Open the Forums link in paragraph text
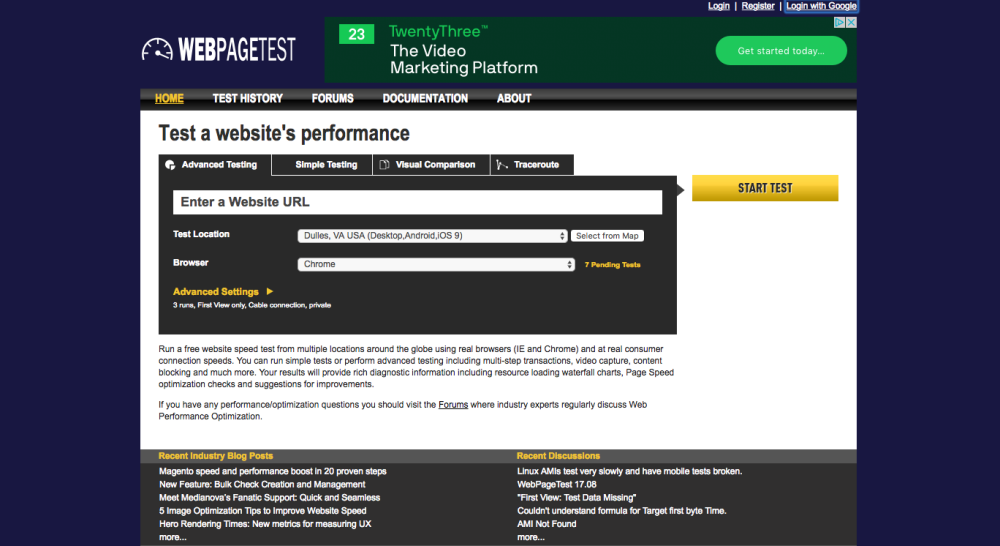This screenshot has width=1000, height=546. point(453,404)
